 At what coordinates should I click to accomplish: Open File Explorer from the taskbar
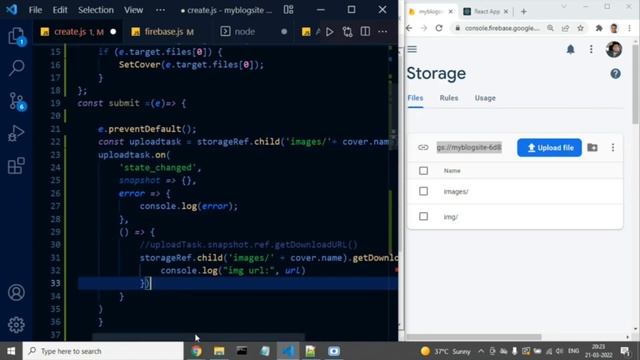pyautogui.click(x=219, y=351)
